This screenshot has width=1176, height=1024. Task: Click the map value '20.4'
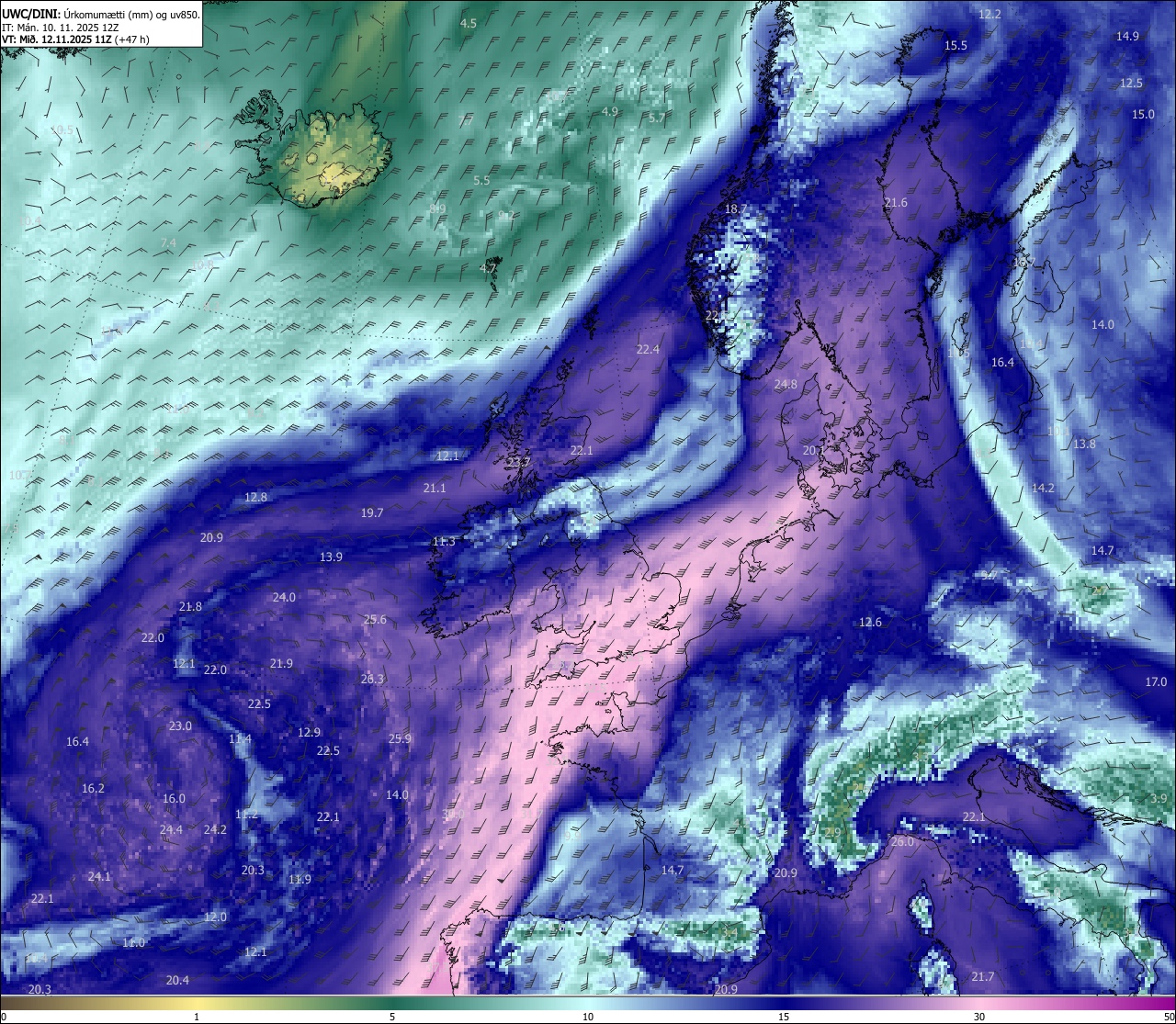pyautogui.click(x=177, y=980)
